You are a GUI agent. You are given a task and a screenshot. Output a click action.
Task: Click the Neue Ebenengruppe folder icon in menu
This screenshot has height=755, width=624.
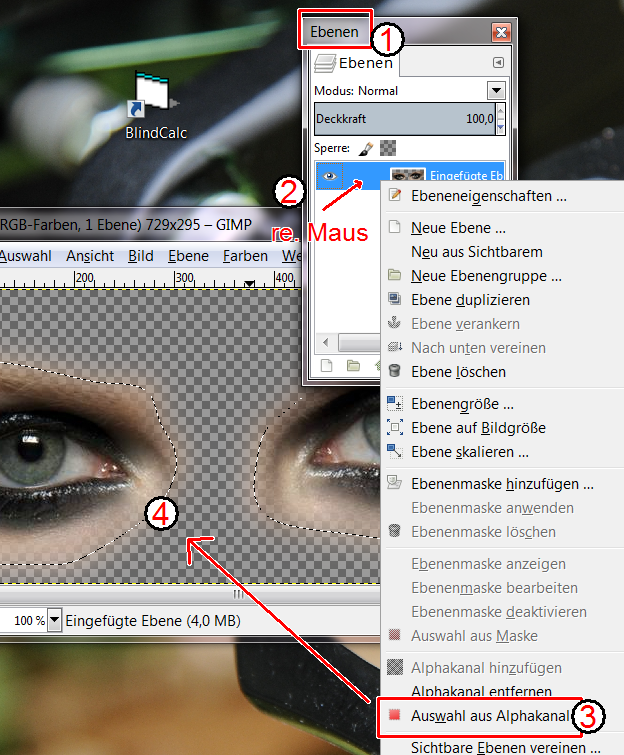394,275
